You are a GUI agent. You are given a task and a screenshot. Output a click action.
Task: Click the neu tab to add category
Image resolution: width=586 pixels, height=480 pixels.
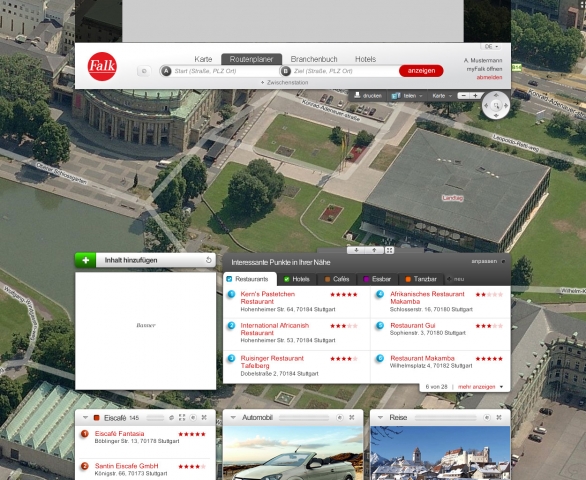click(456, 279)
